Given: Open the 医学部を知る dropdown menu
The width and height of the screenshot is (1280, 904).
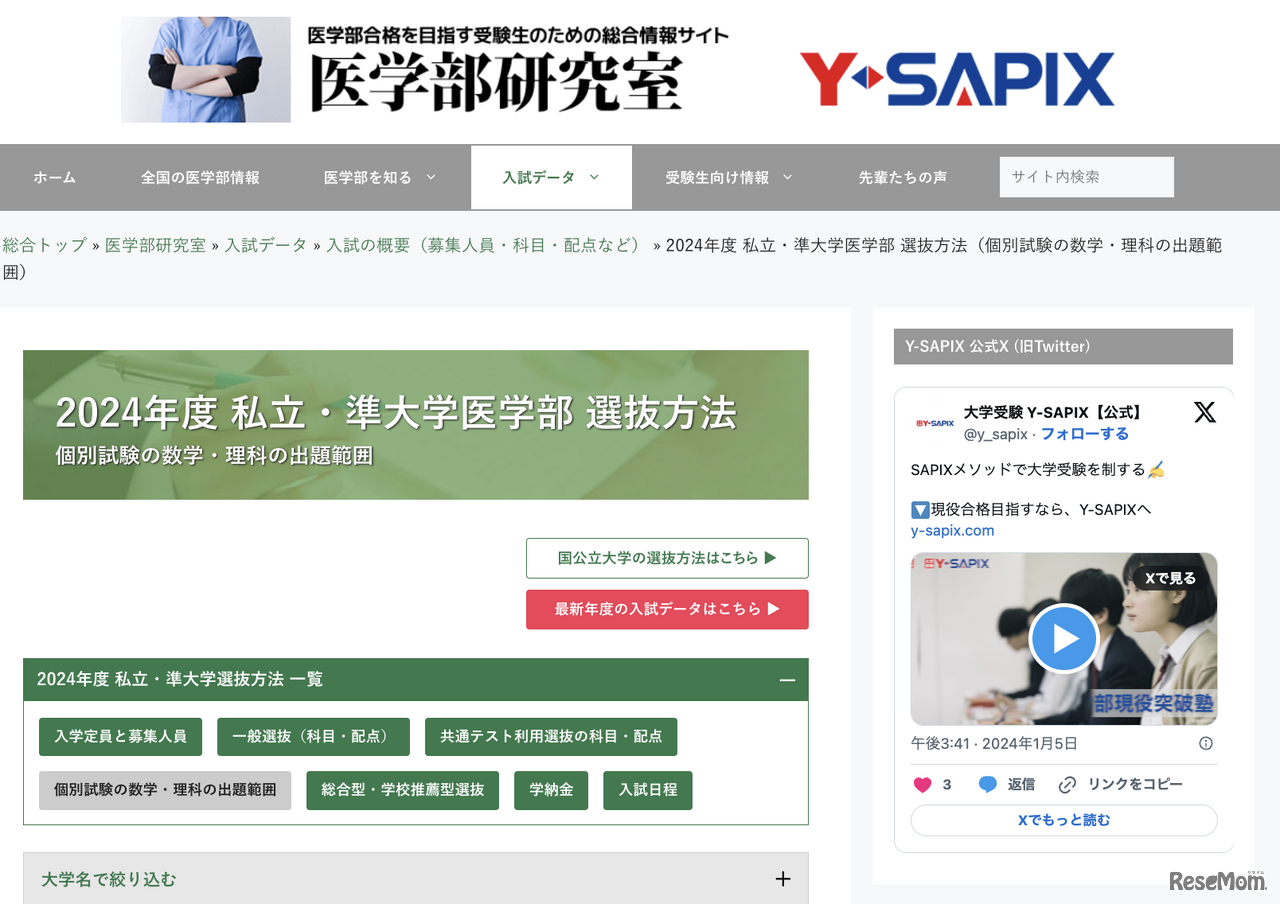Looking at the screenshot, I should point(379,177).
